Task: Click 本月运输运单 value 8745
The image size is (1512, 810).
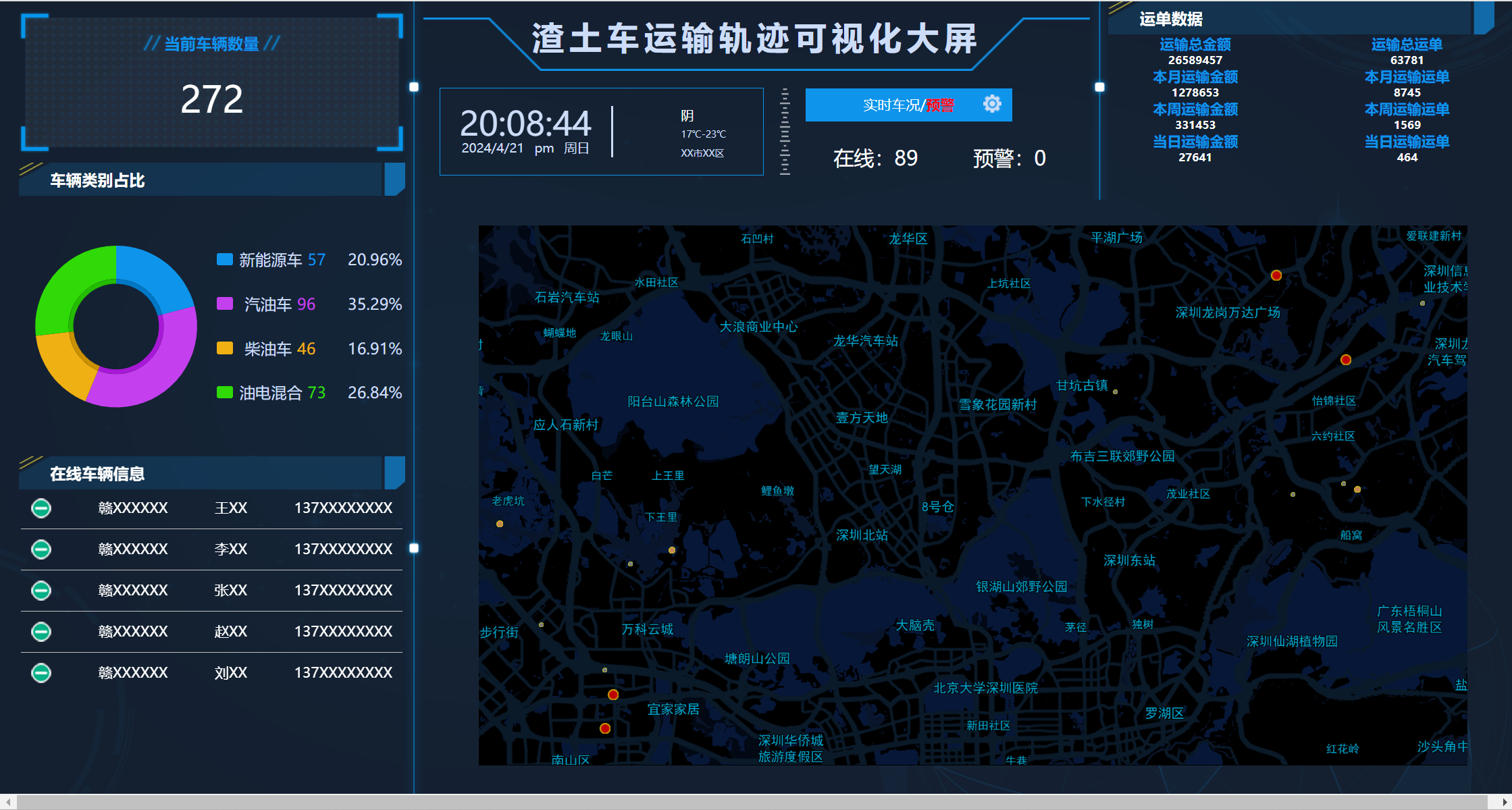Action: coord(1407,92)
